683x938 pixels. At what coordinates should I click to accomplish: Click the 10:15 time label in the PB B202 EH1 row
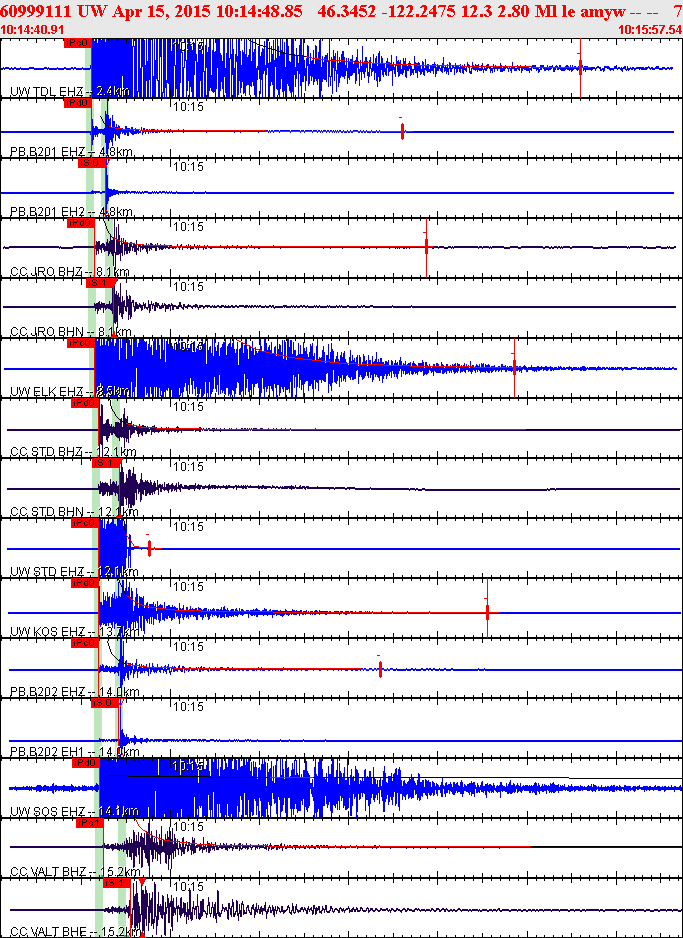188,707
